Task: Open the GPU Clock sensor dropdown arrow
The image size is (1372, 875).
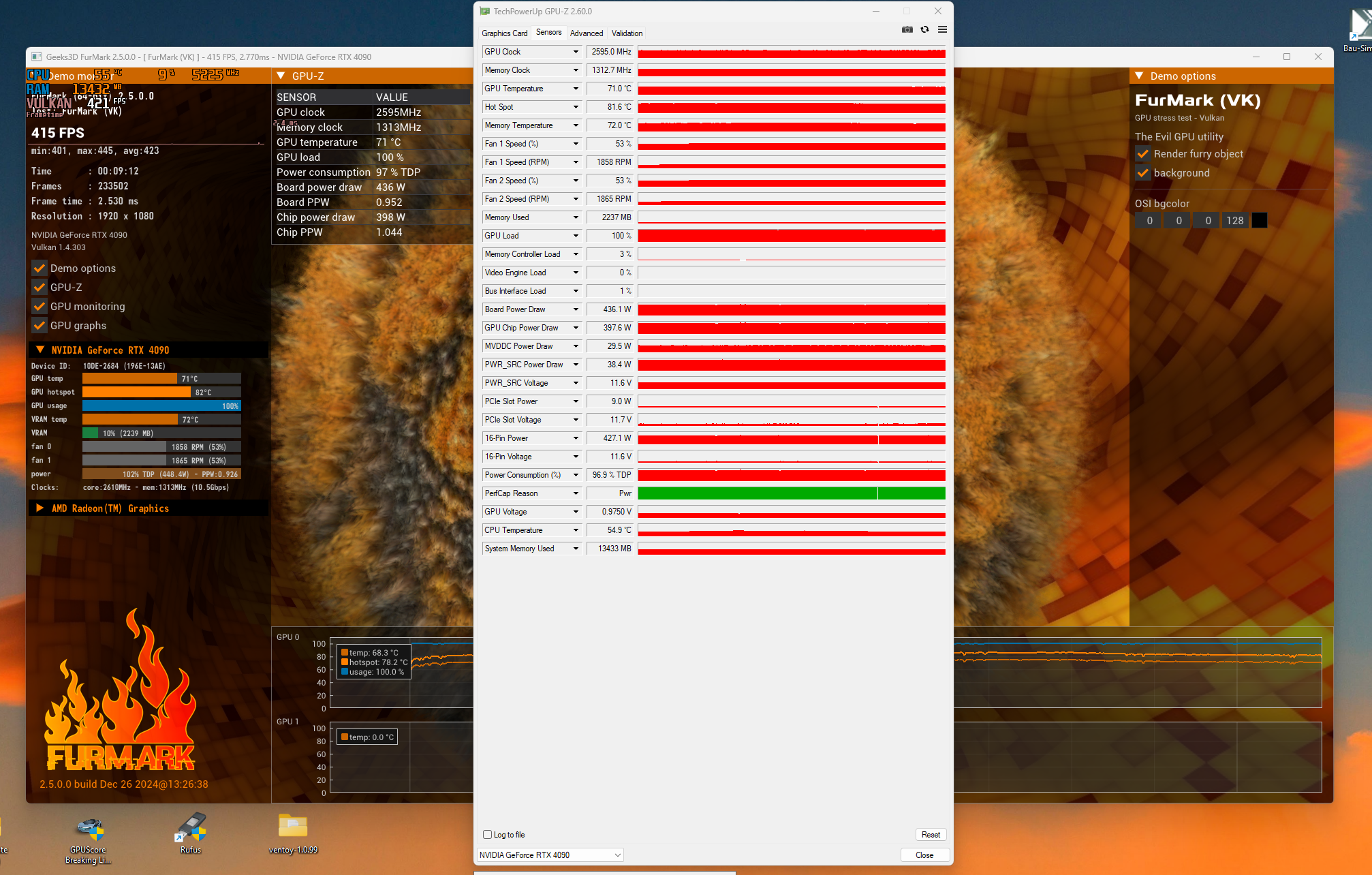Action: pyautogui.click(x=576, y=52)
